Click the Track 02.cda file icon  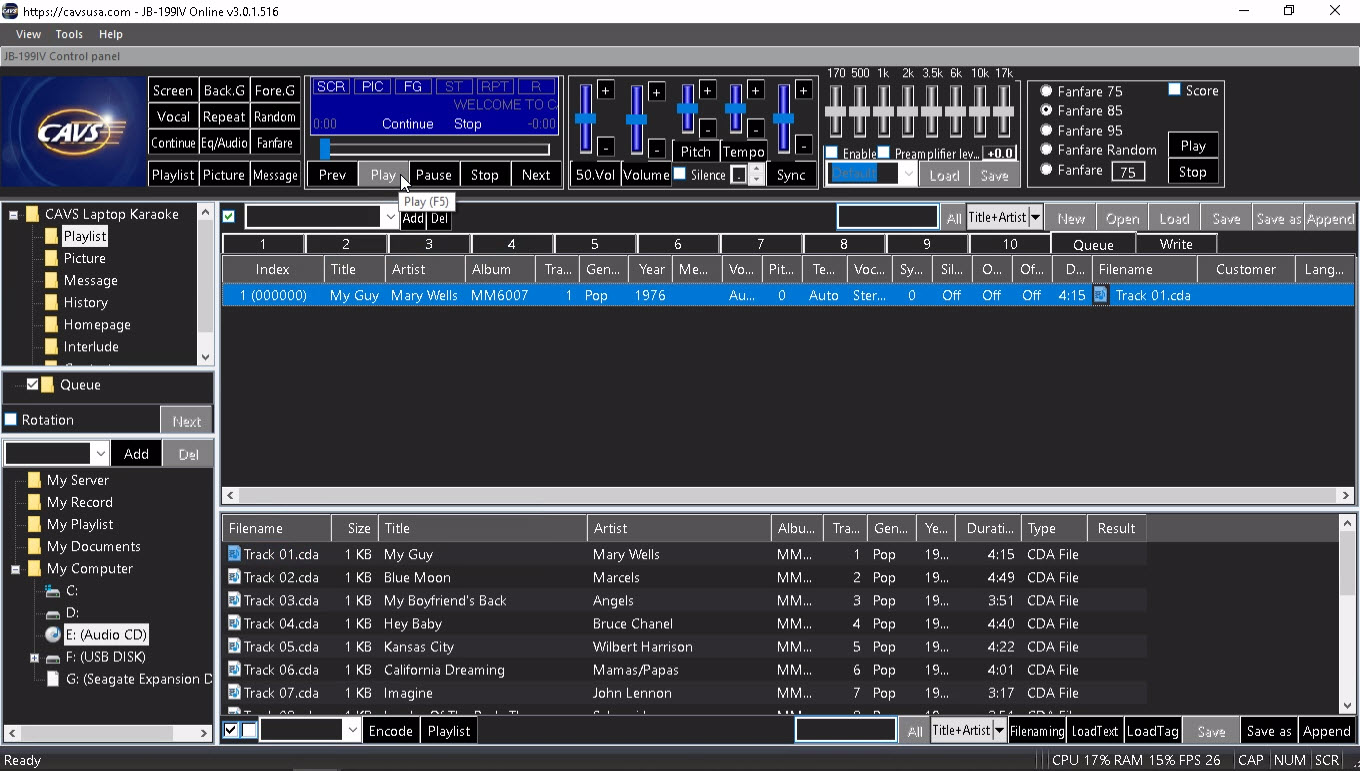(x=234, y=577)
